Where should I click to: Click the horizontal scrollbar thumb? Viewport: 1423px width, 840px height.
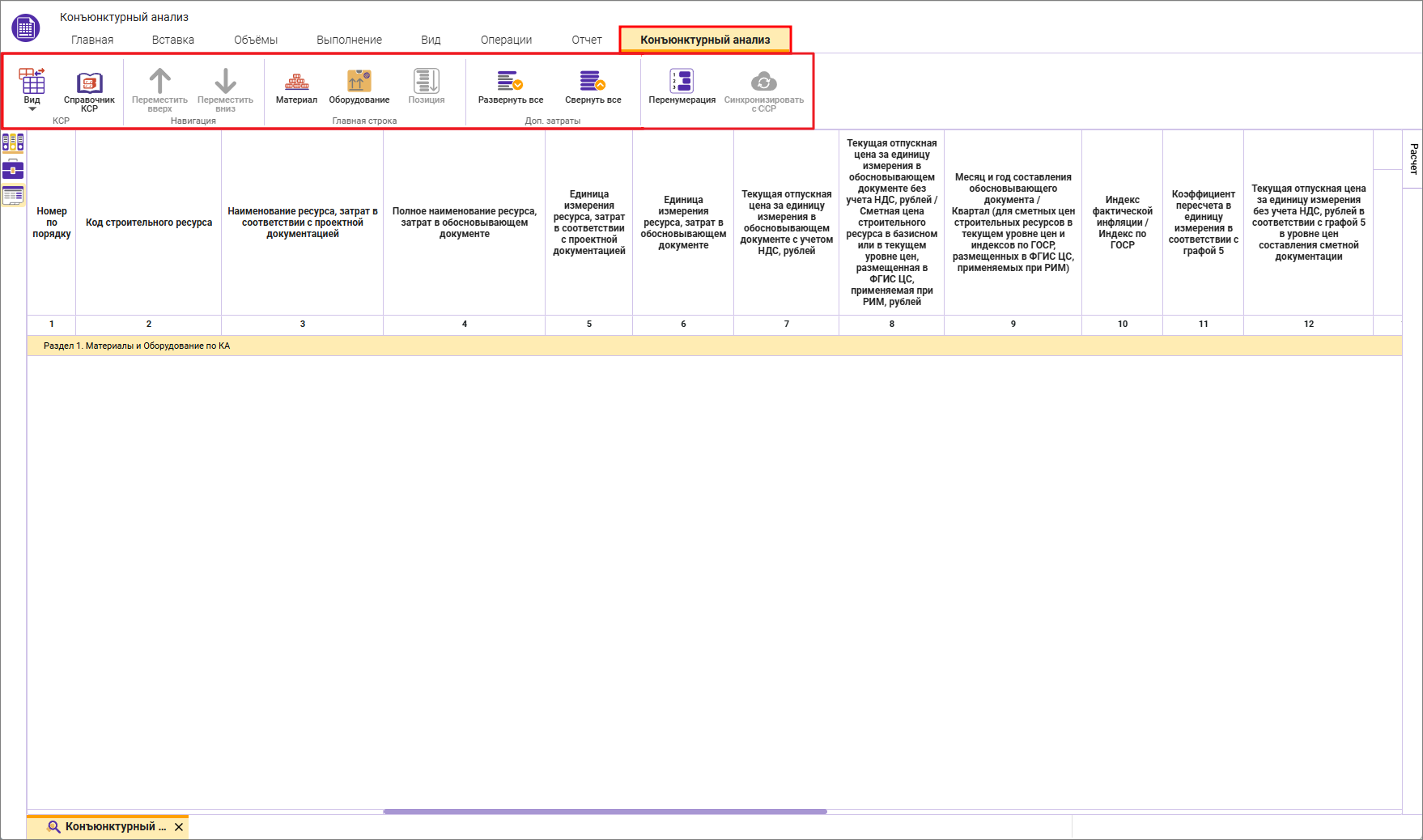click(x=605, y=812)
